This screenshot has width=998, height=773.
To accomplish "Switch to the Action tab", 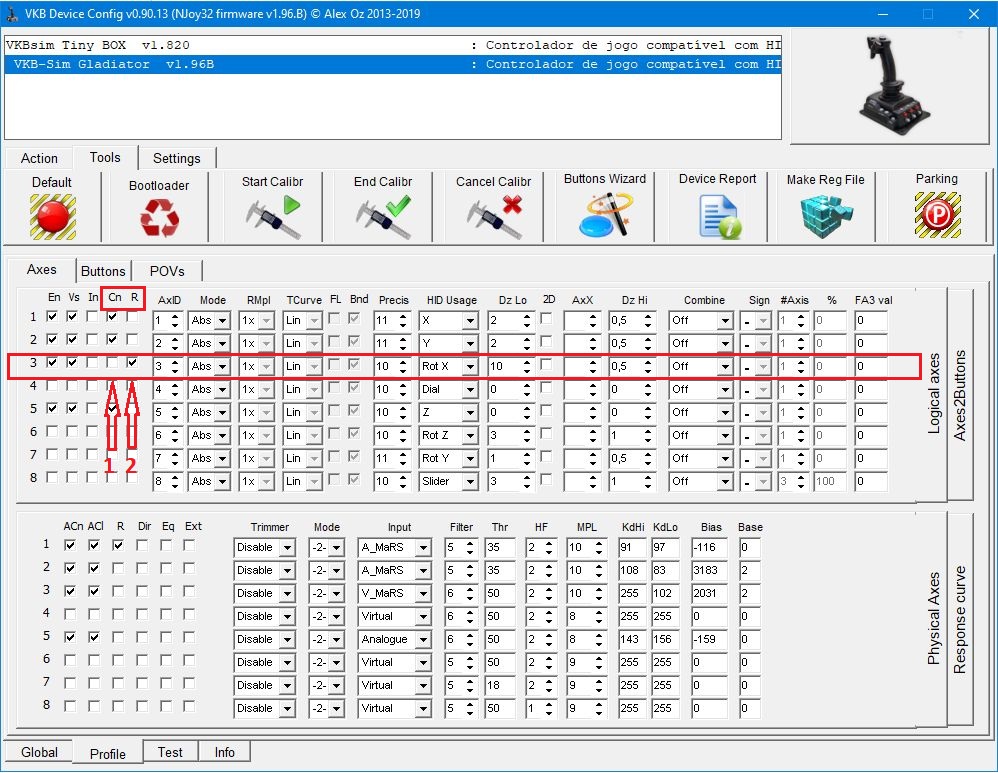I will click(x=39, y=158).
